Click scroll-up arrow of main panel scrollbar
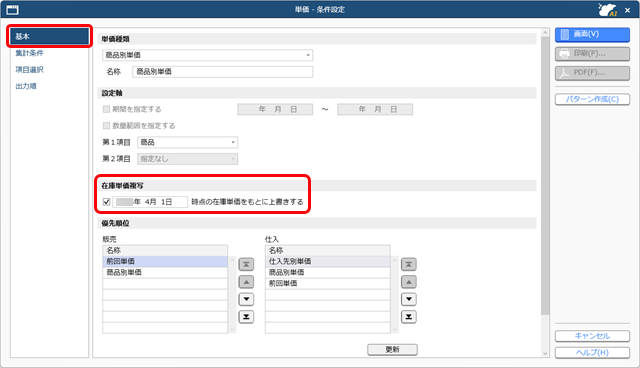640x368 pixels. point(545,32)
